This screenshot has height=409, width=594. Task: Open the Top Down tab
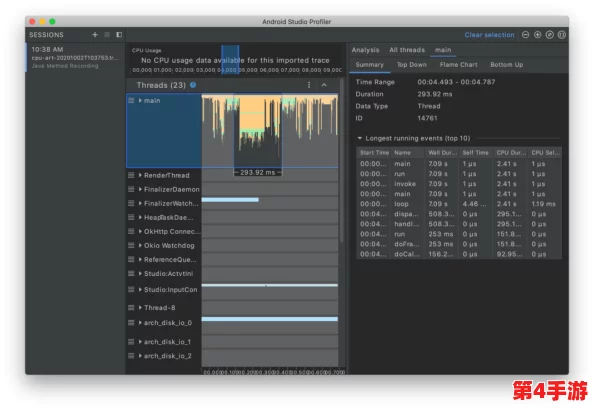(411, 65)
